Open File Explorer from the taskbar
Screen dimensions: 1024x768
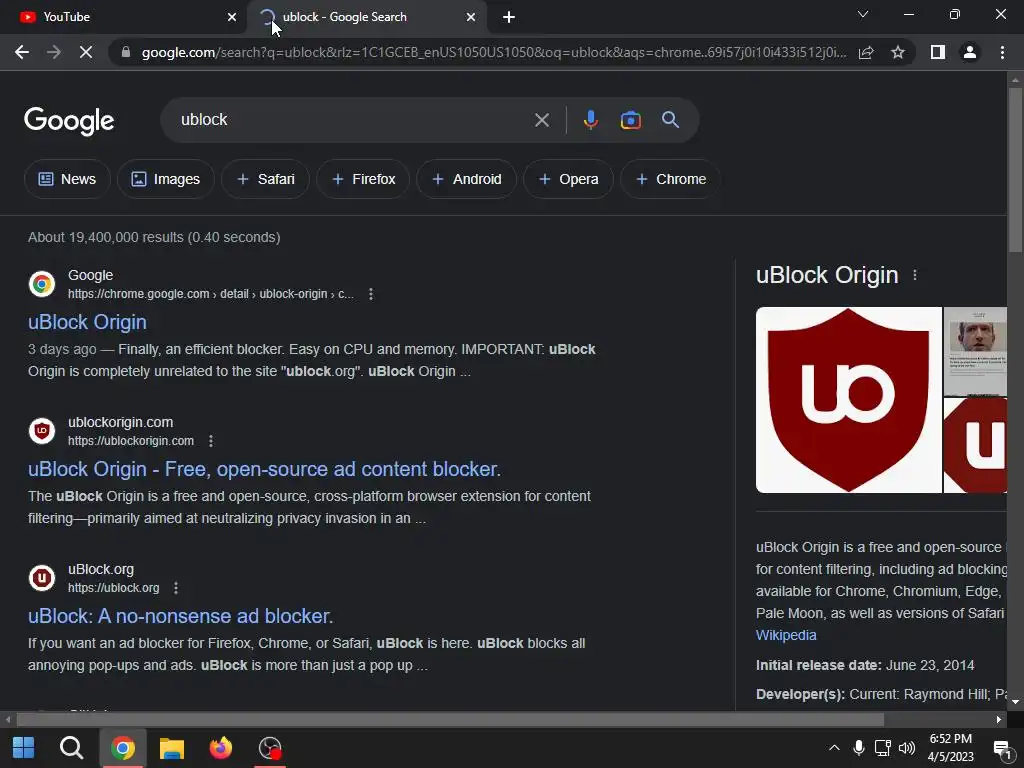click(172, 748)
